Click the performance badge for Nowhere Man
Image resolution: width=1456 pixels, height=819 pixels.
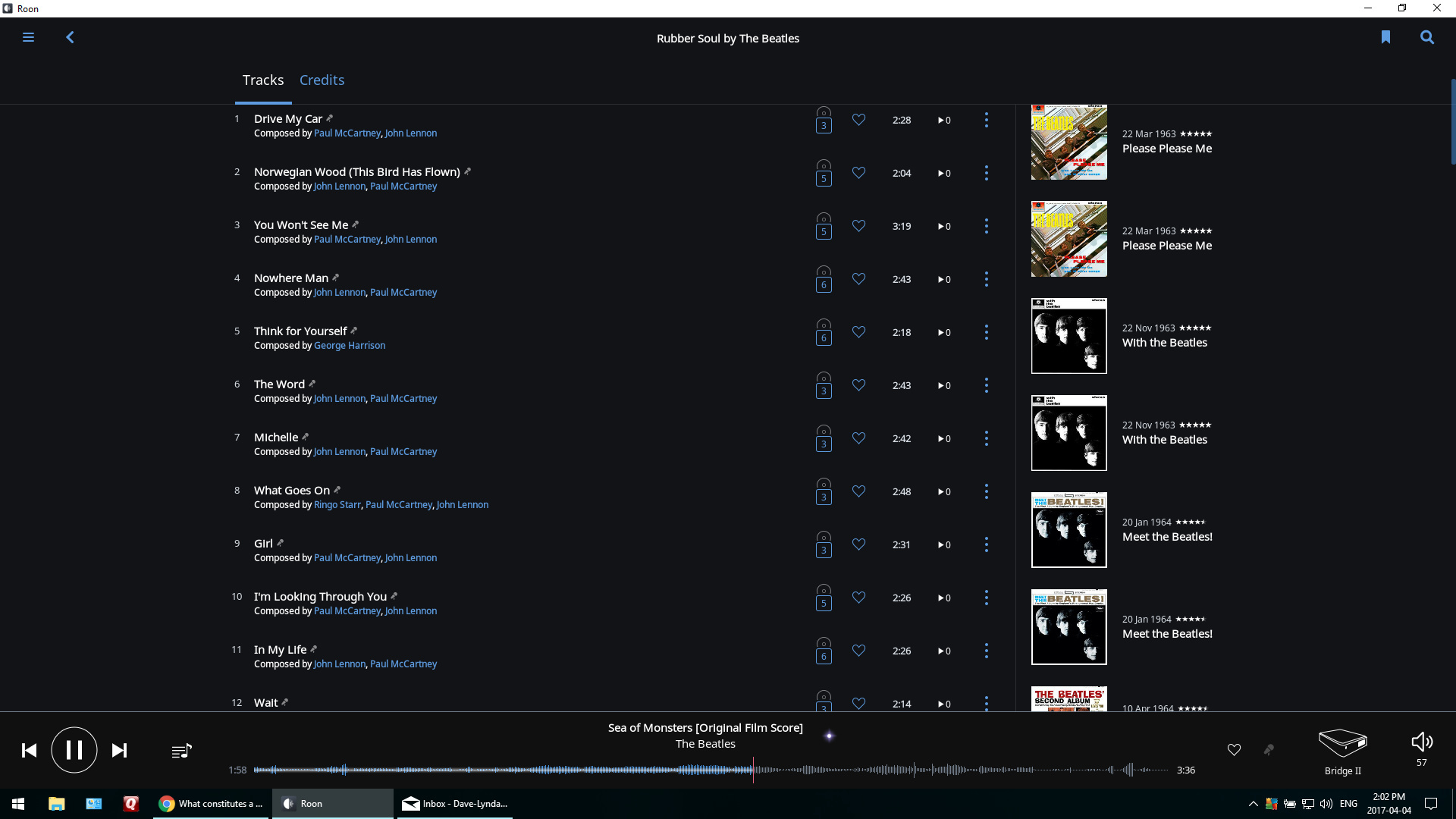pos(824,279)
